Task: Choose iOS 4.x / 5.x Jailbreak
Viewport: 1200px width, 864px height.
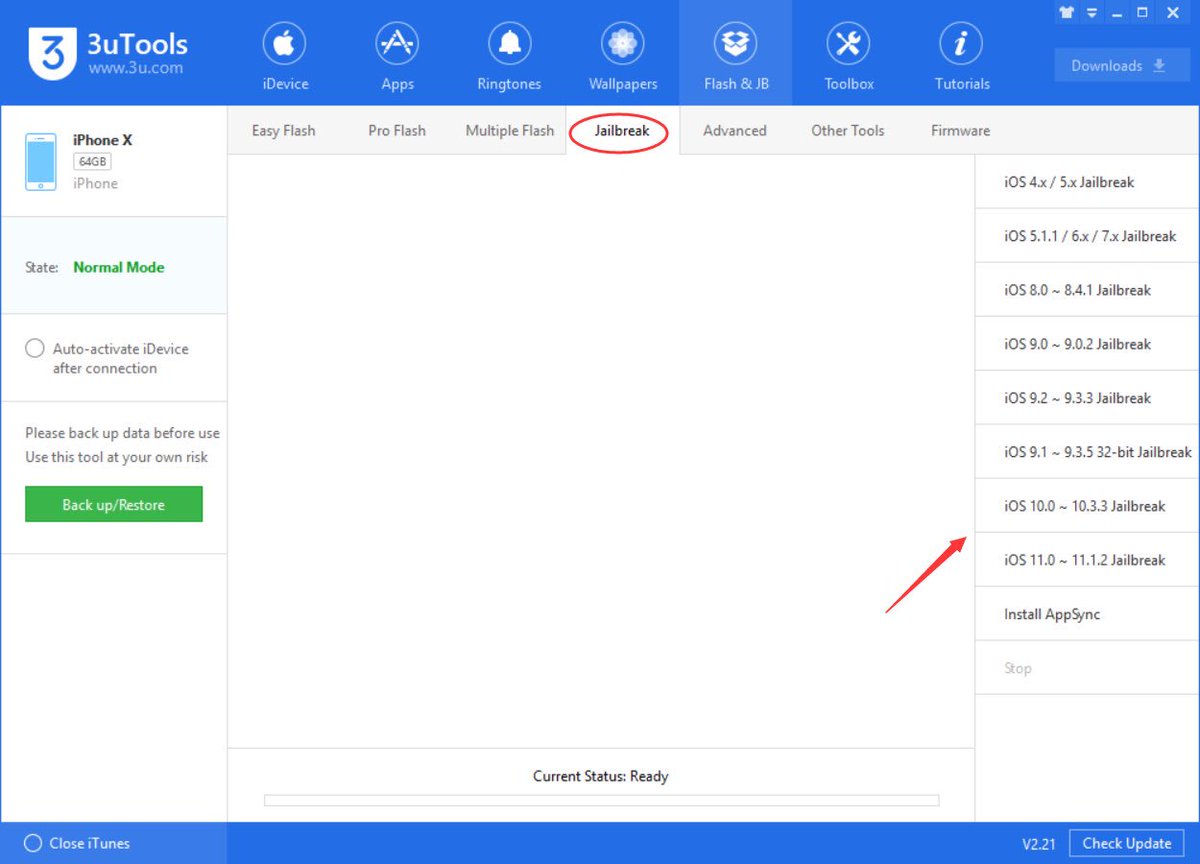Action: point(1087,182)
